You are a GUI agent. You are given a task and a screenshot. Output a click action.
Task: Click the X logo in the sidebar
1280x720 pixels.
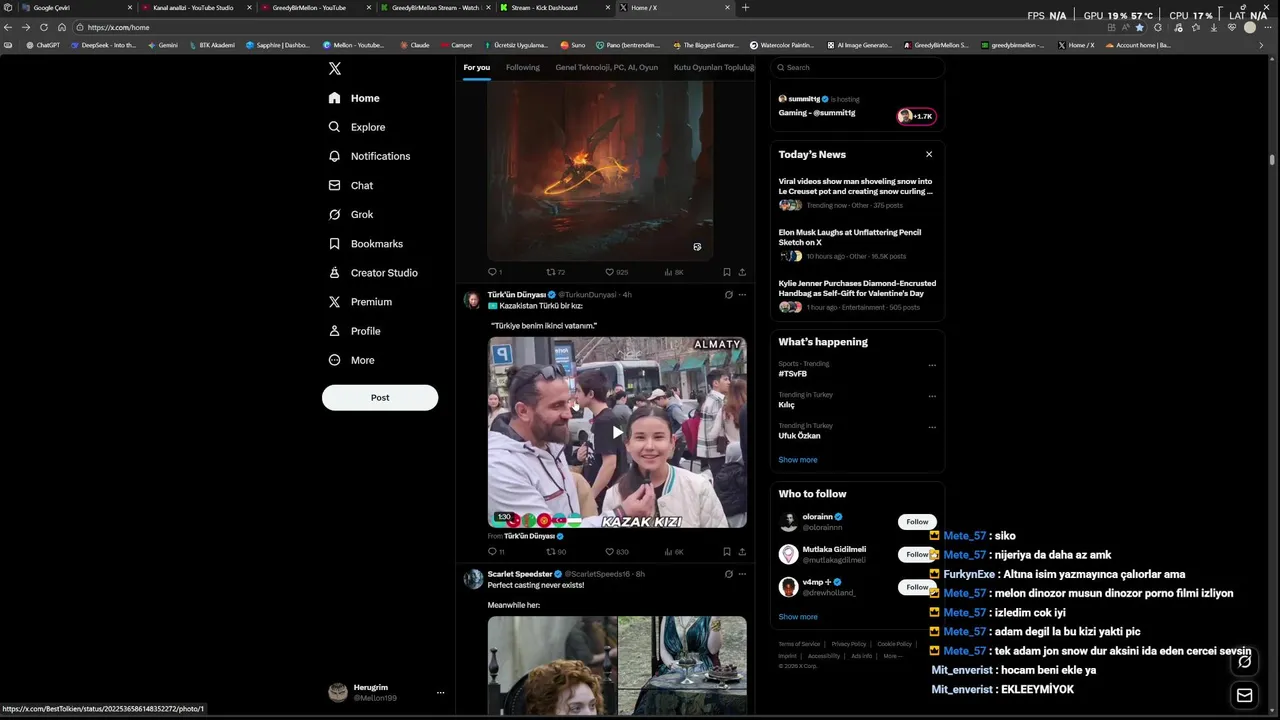point(335,68)
